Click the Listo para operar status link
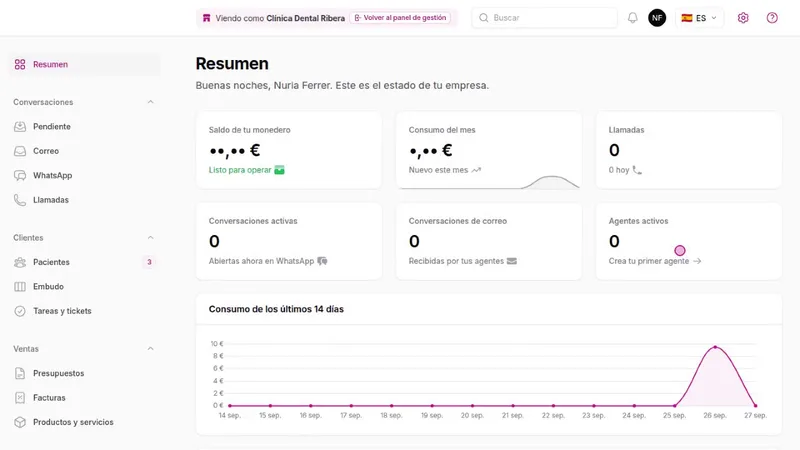Viewport: 800px width, 450px height. point(246,170)
